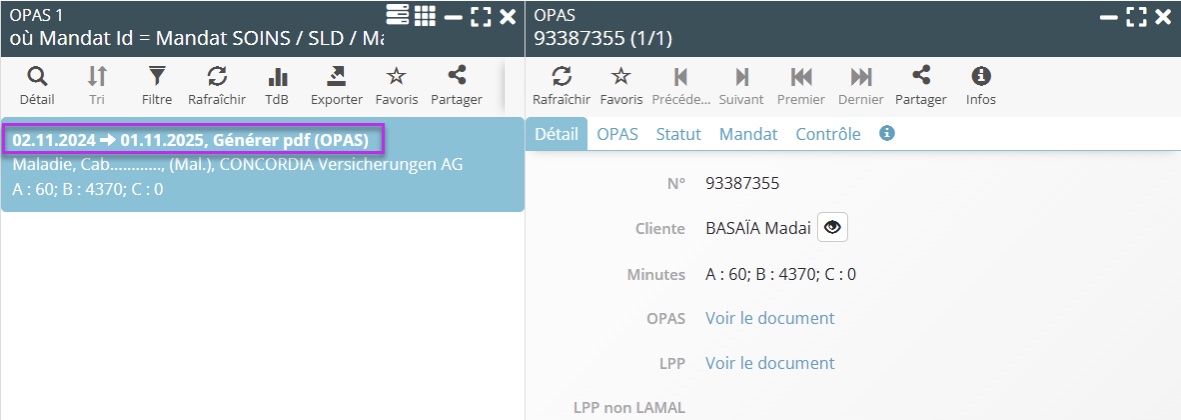
Task: Switch to the Statut tab
Action: pos(678,134)
